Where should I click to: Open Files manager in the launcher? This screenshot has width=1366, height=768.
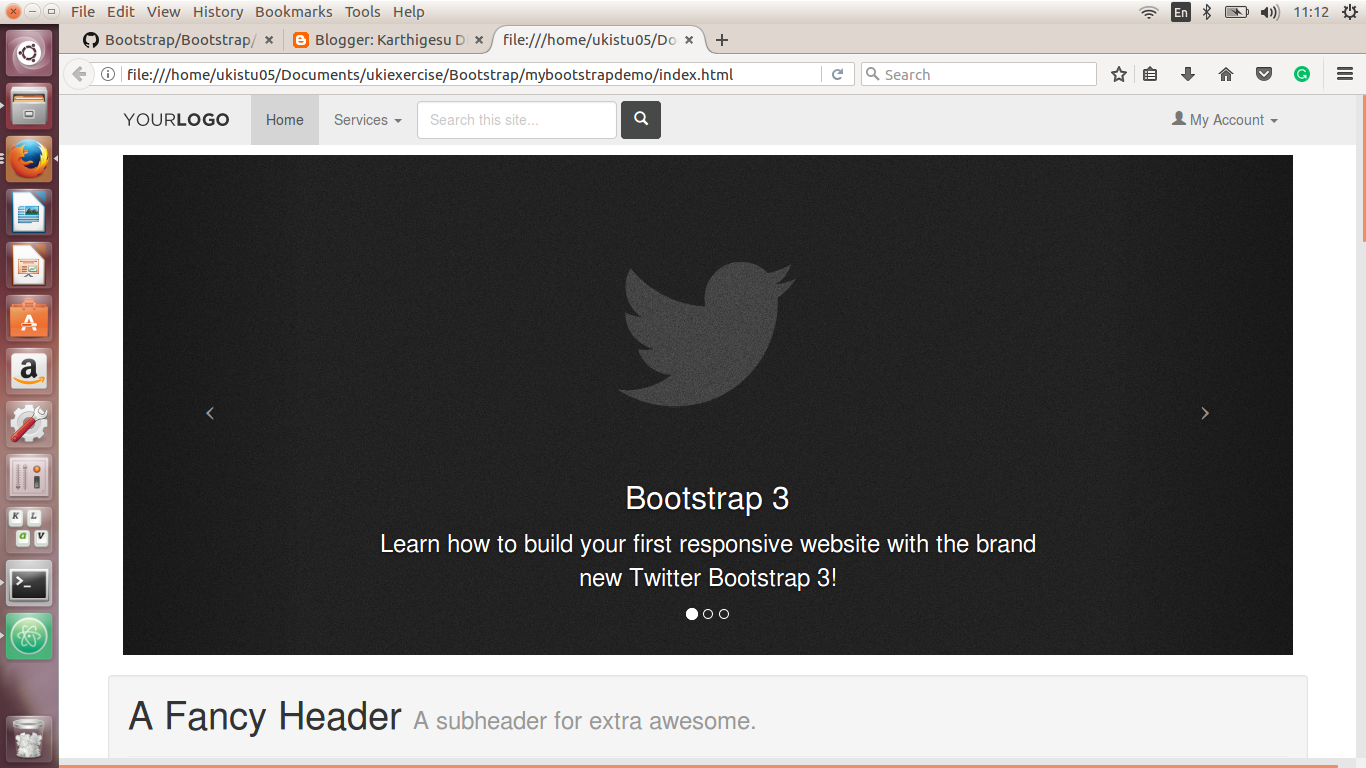click(29, 105)
